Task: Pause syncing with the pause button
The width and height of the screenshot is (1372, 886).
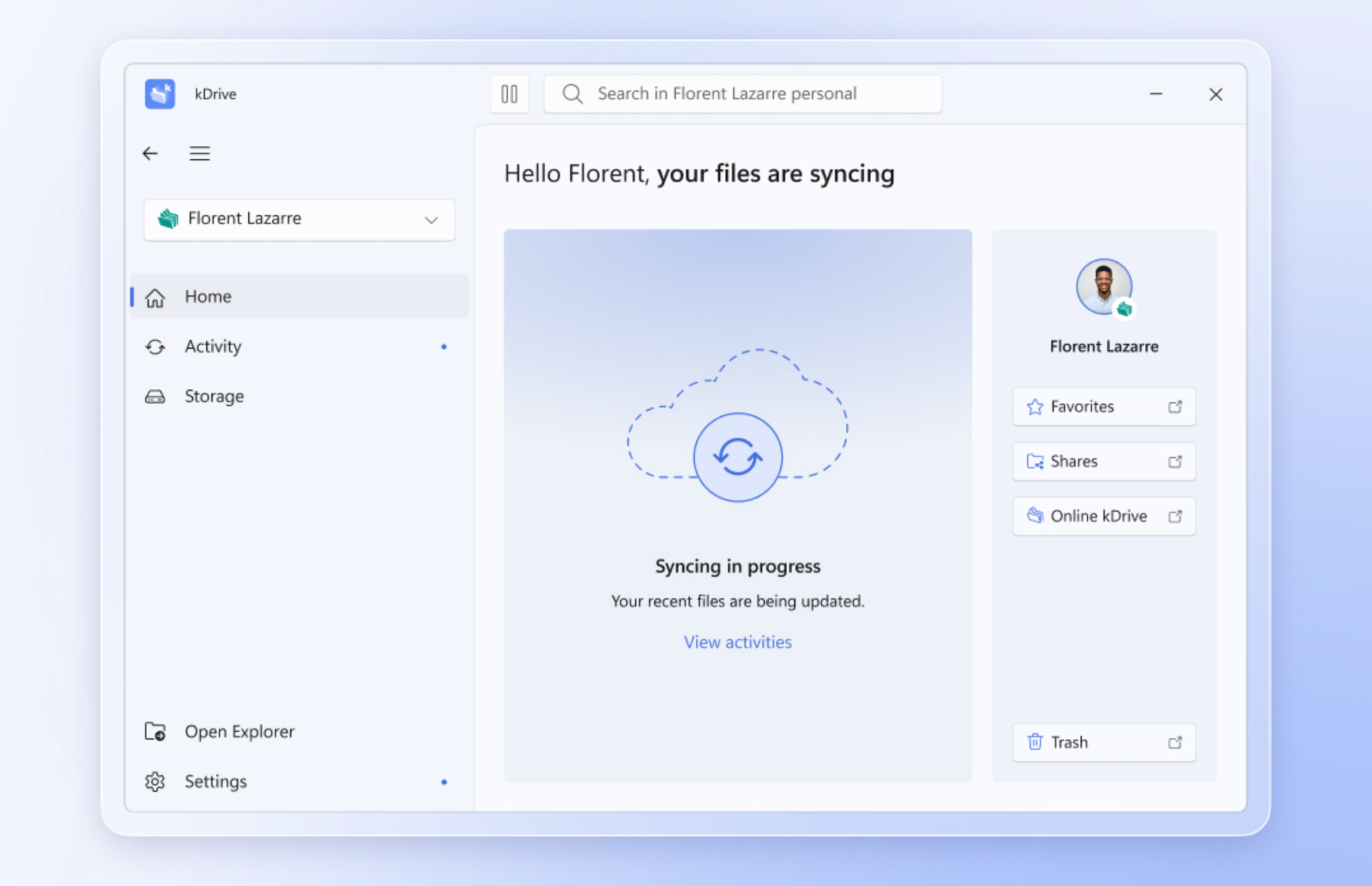Action: point(509,94)
